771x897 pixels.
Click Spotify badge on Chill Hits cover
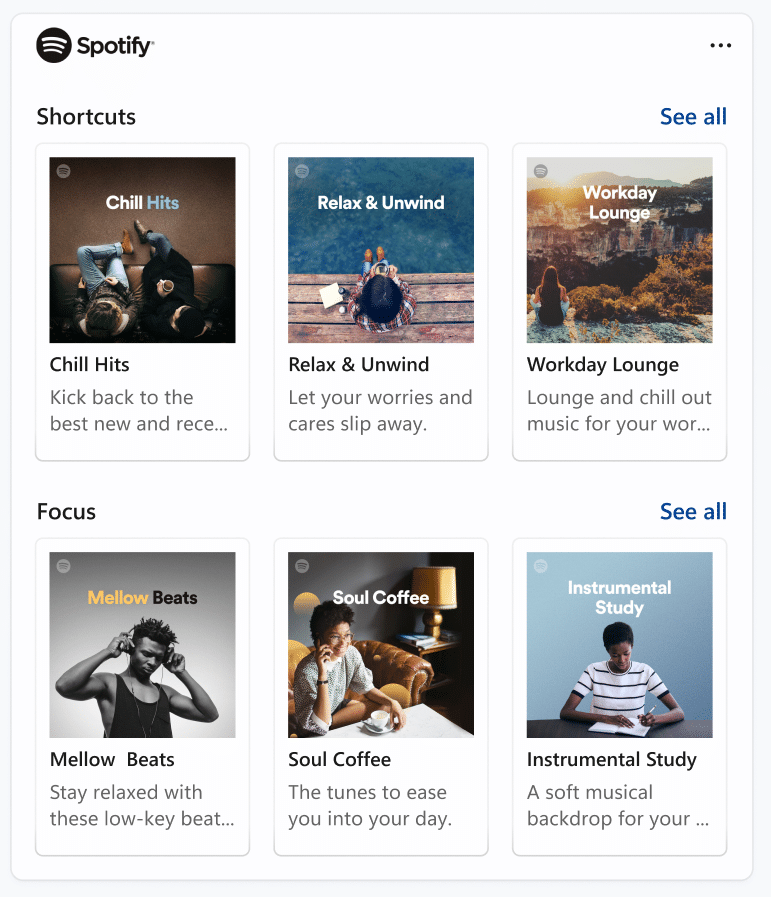click(63, 171)
